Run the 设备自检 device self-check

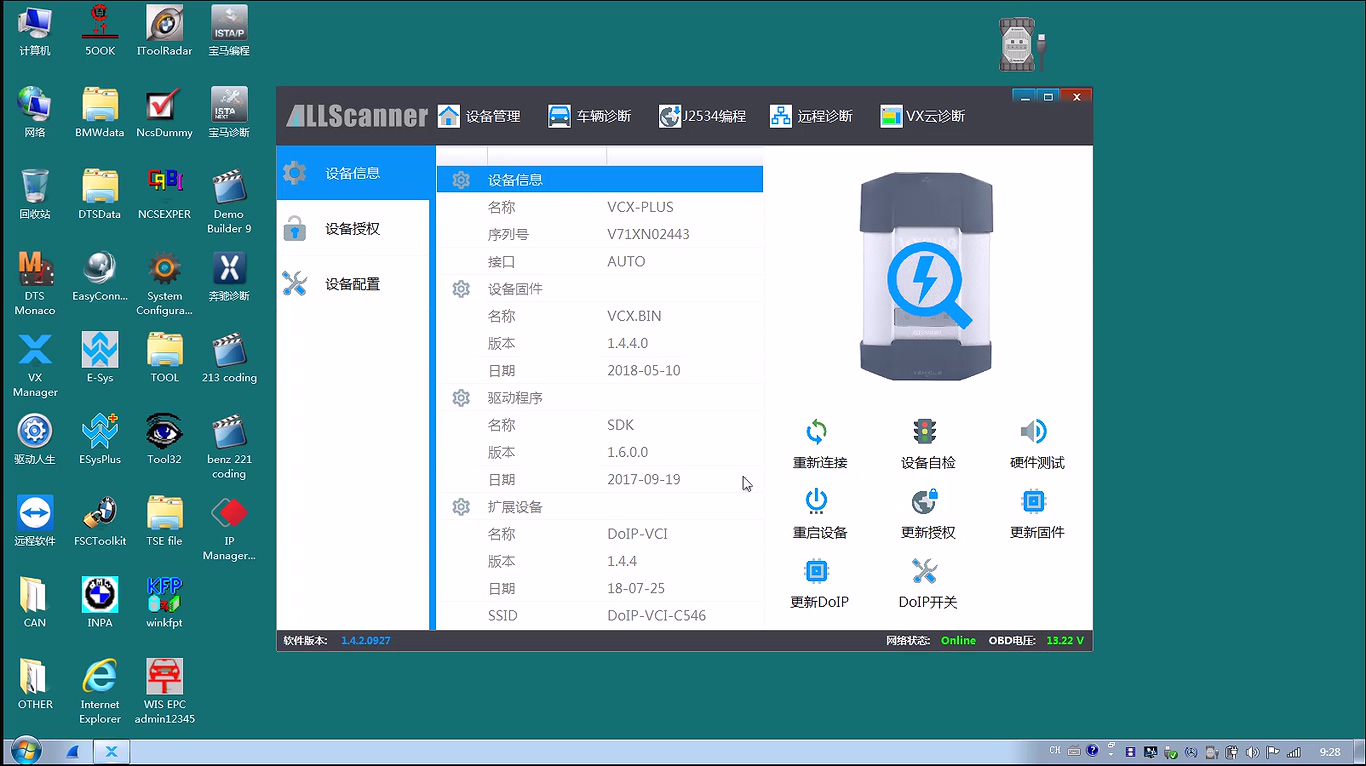[926, 433]
